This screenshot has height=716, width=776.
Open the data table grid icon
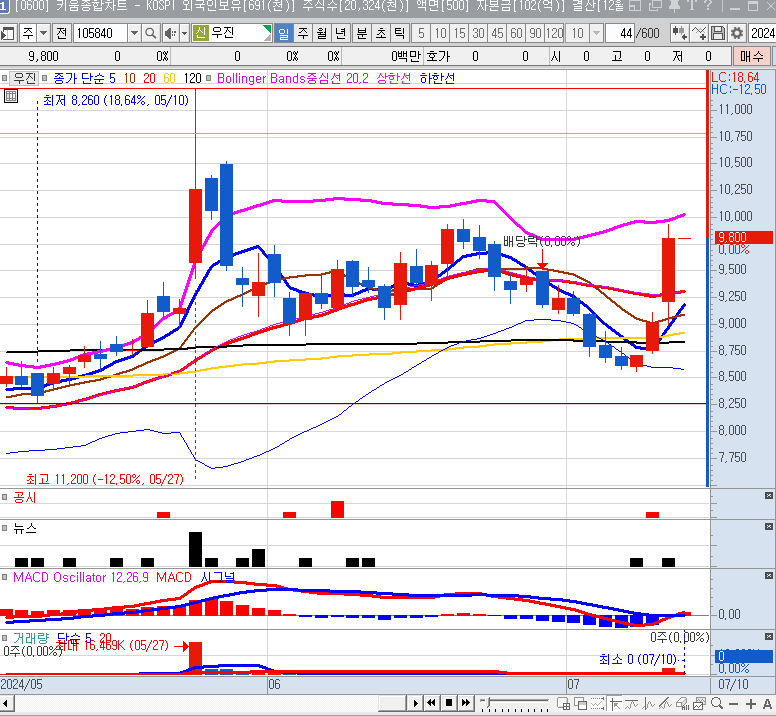(x=11, y=97)
